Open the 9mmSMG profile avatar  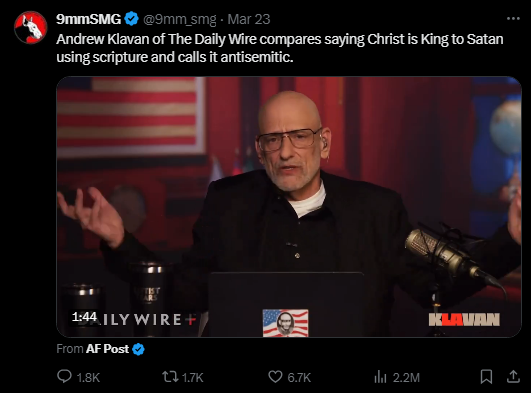coord(30,27)
